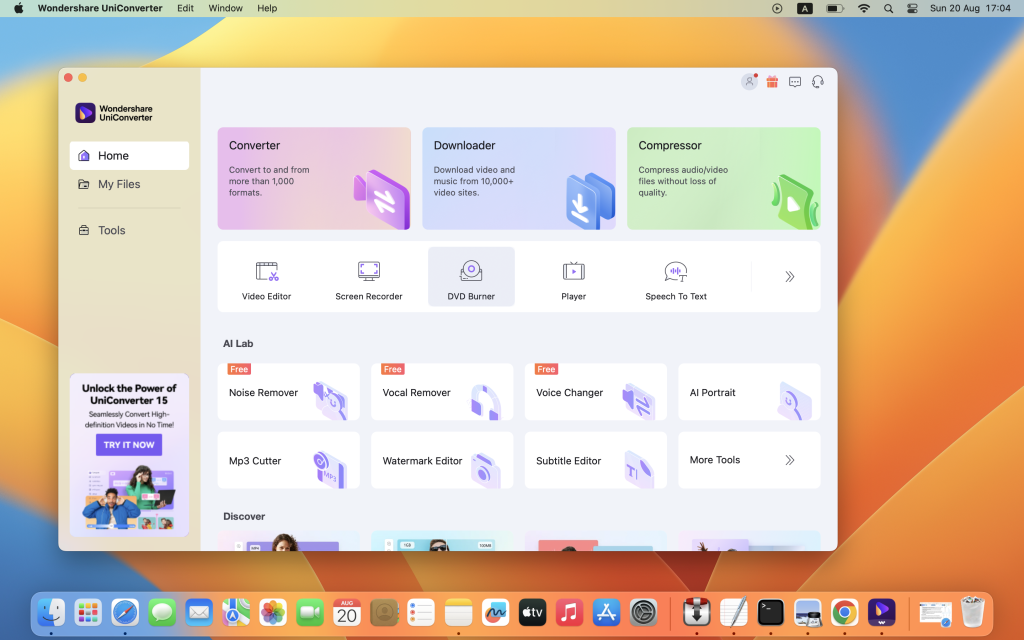The image size is (1024, 640).
Task: Open the Compressor card
Action: click(x=724, y=178)
